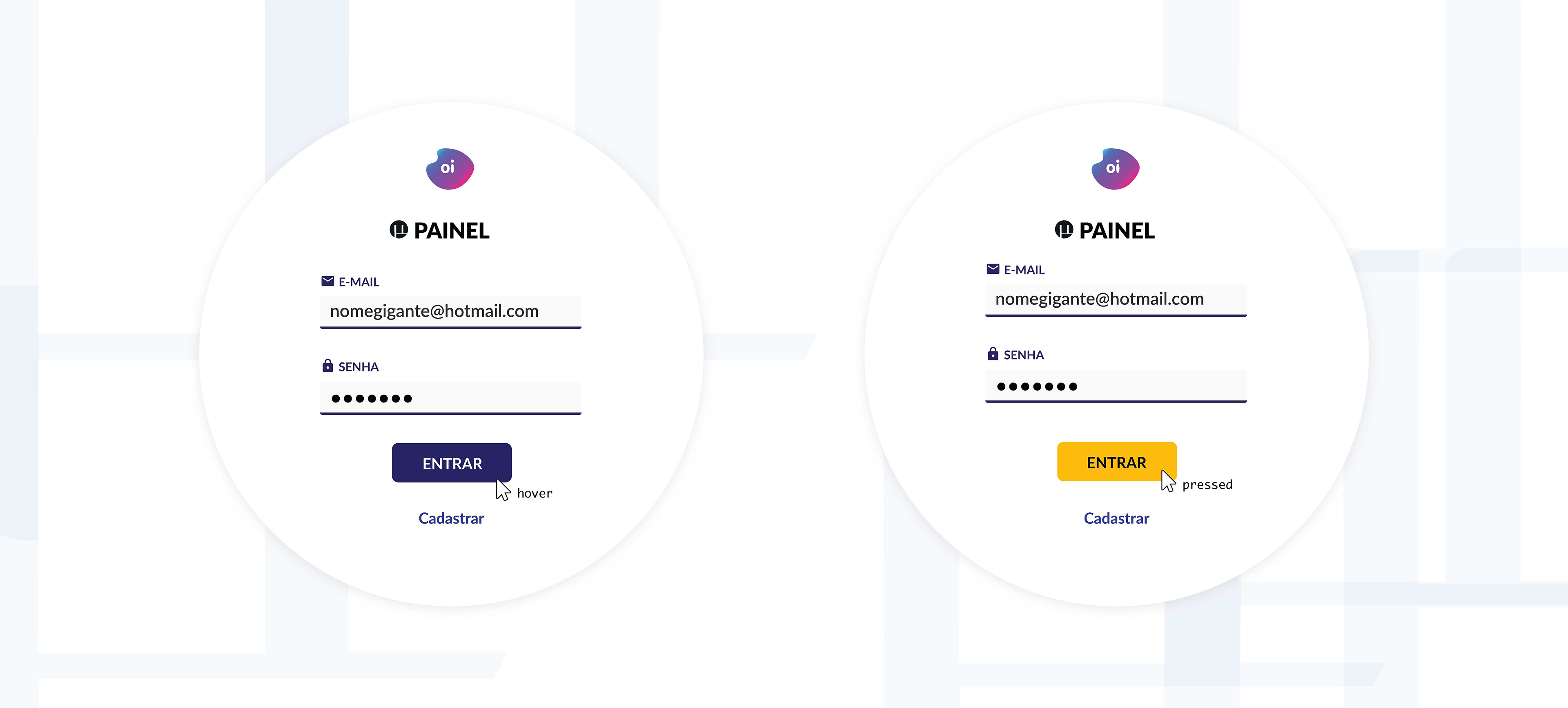The image size is (1568, 708).
Task: Click the SENHA label in left card
Action: 359,366
